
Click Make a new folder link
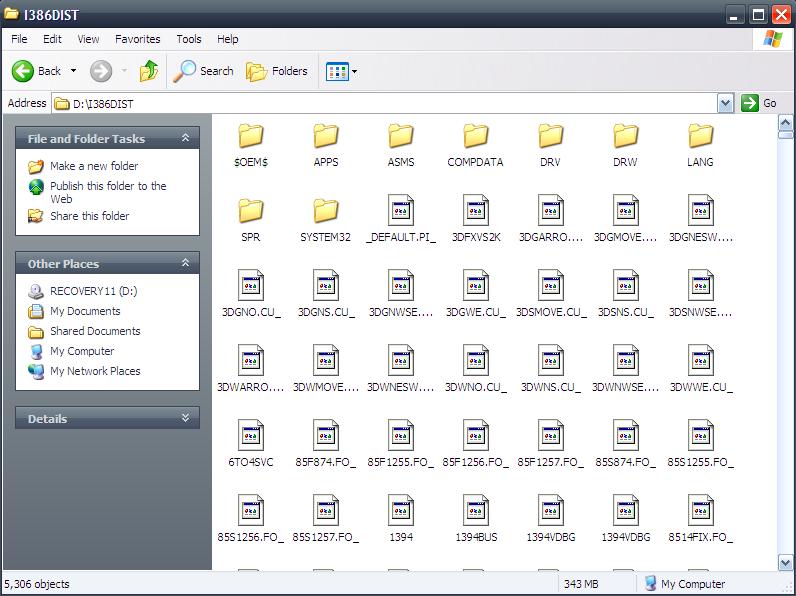(x=94, y=166)
